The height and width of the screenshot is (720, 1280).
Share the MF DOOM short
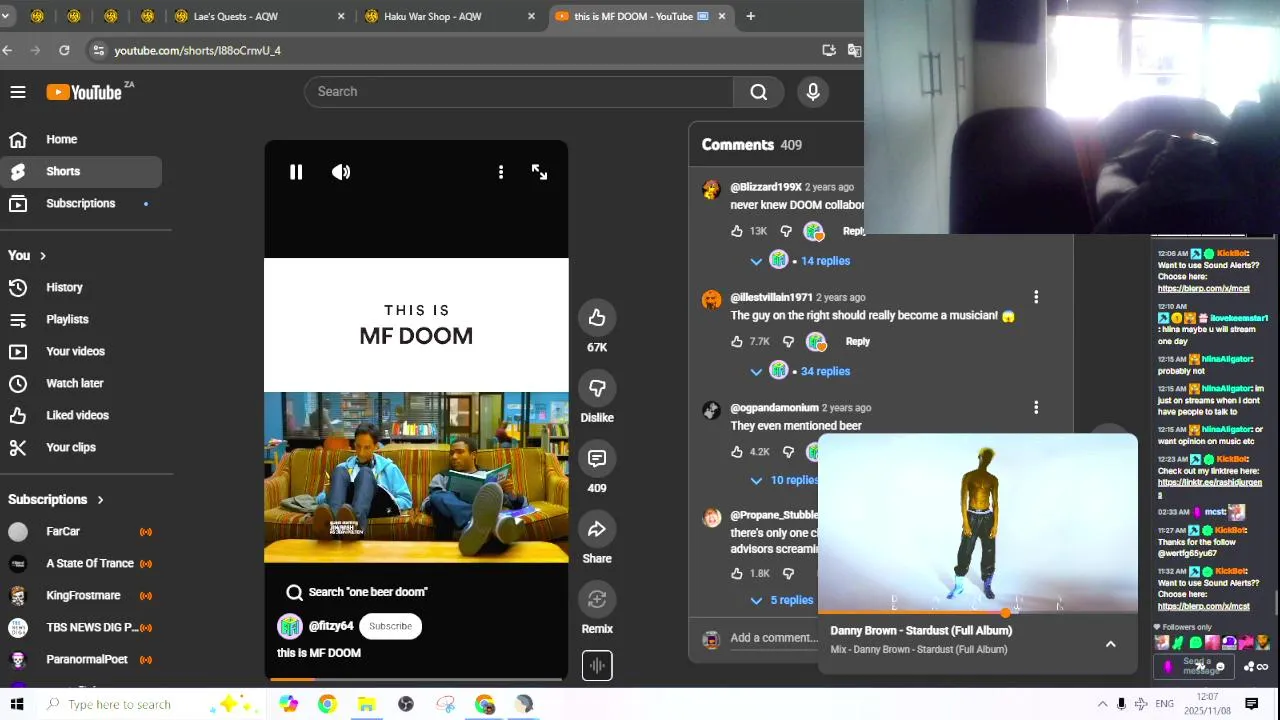[x=597, y=529]
